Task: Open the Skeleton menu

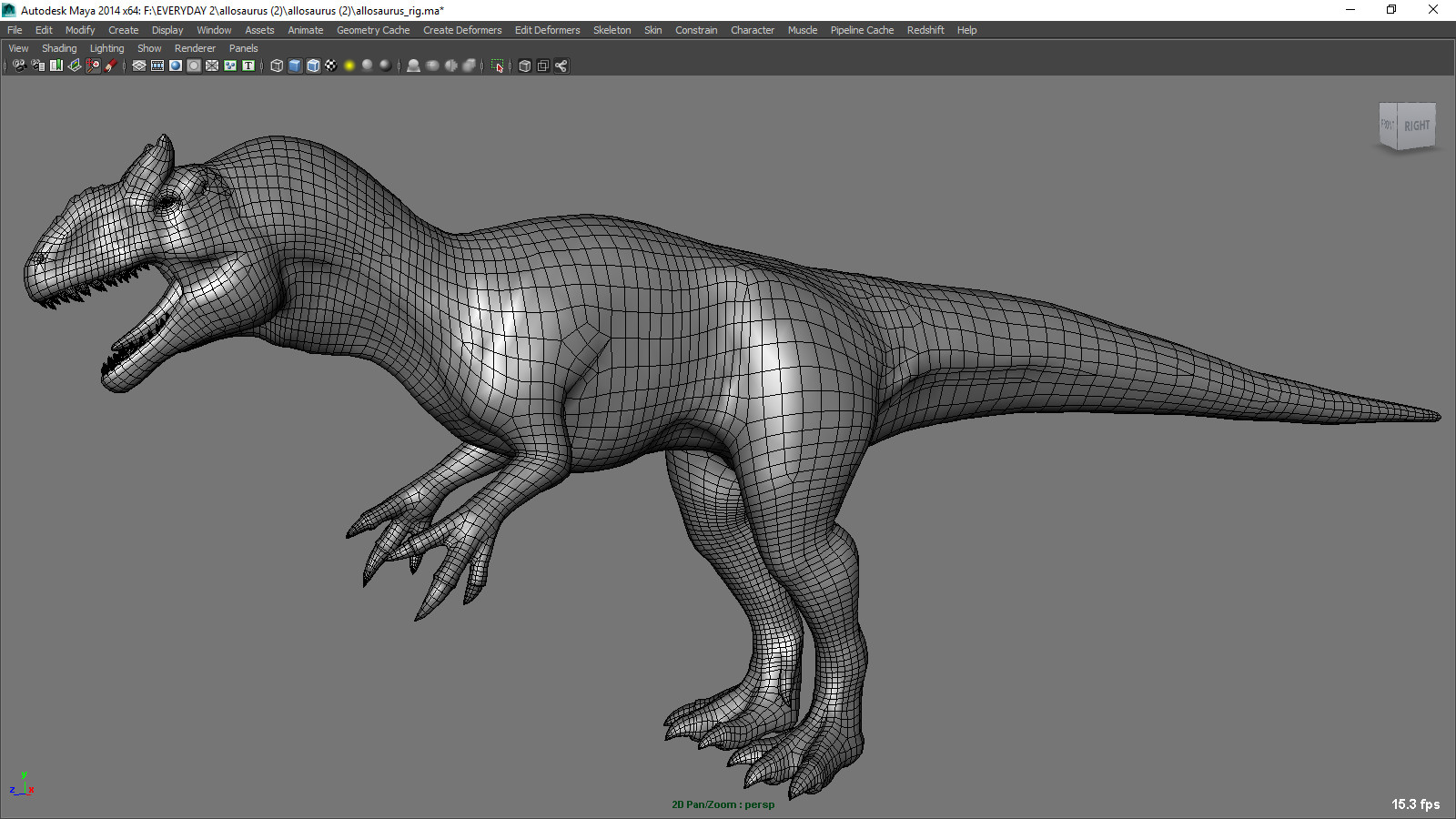Action: 612,30
